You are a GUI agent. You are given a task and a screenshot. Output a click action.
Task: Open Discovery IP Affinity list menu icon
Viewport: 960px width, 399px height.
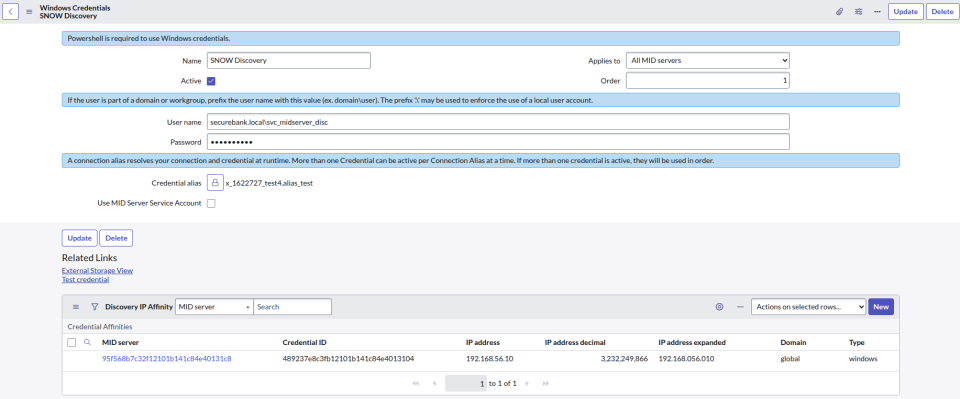pos(76,307)
